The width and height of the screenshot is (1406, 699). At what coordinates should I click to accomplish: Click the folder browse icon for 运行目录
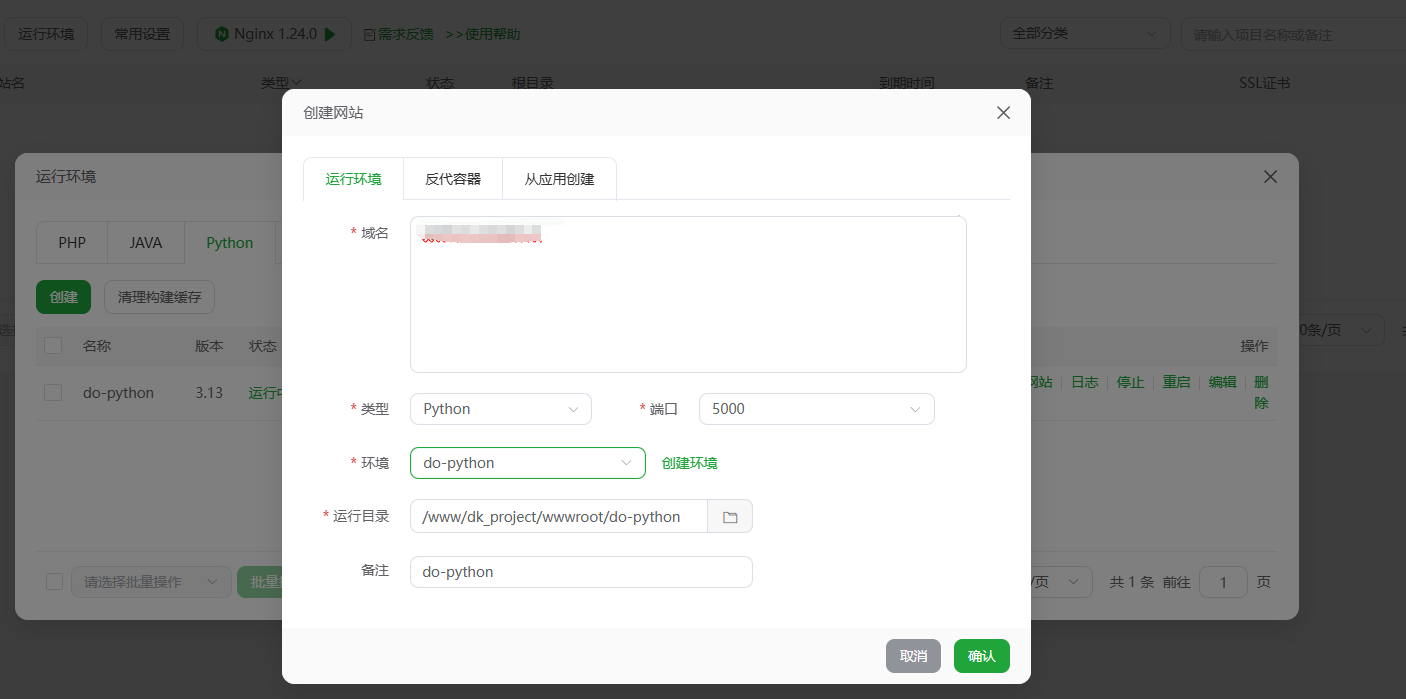tap(730, 517)
